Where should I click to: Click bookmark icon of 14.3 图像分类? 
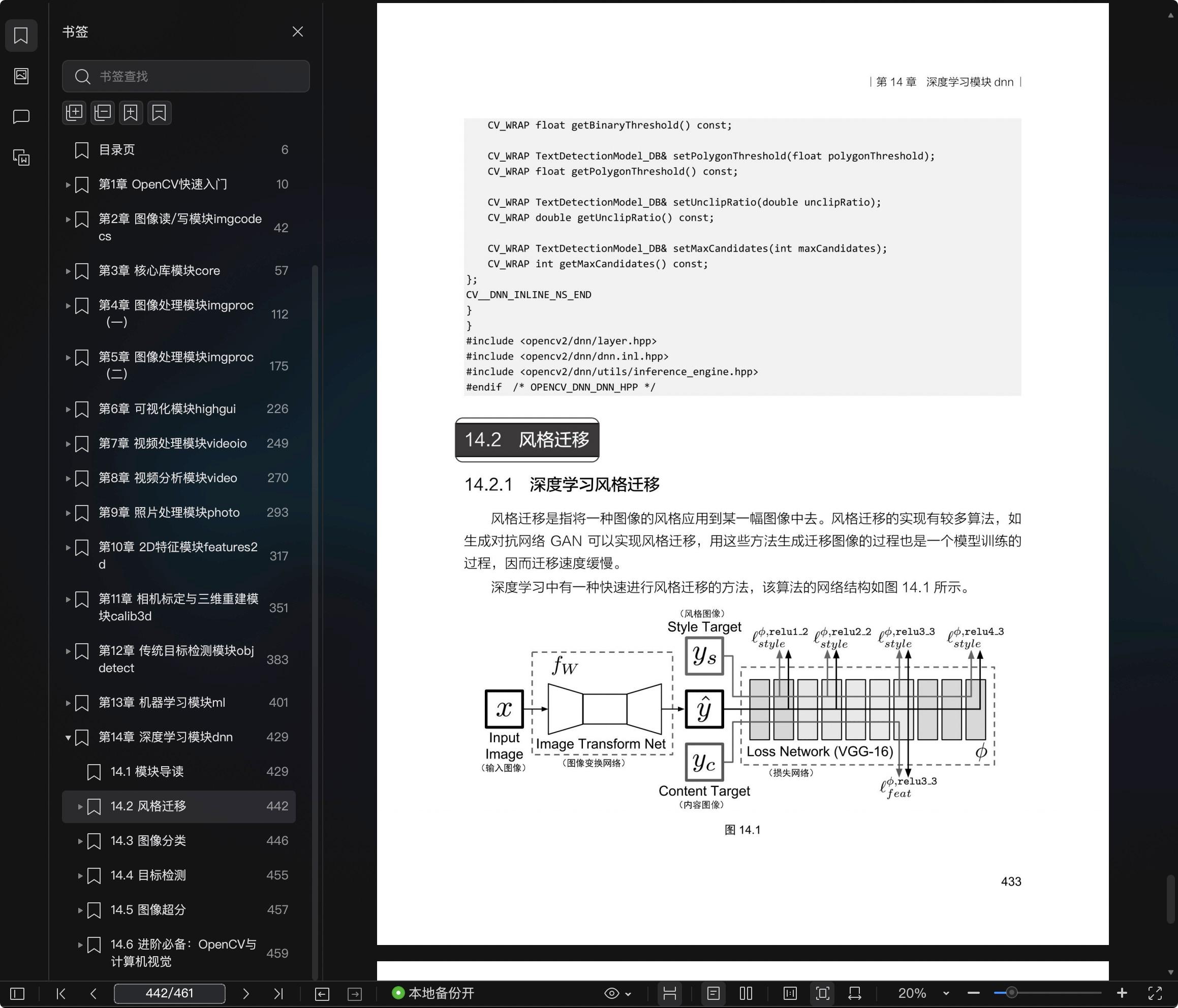click(94, 841)
